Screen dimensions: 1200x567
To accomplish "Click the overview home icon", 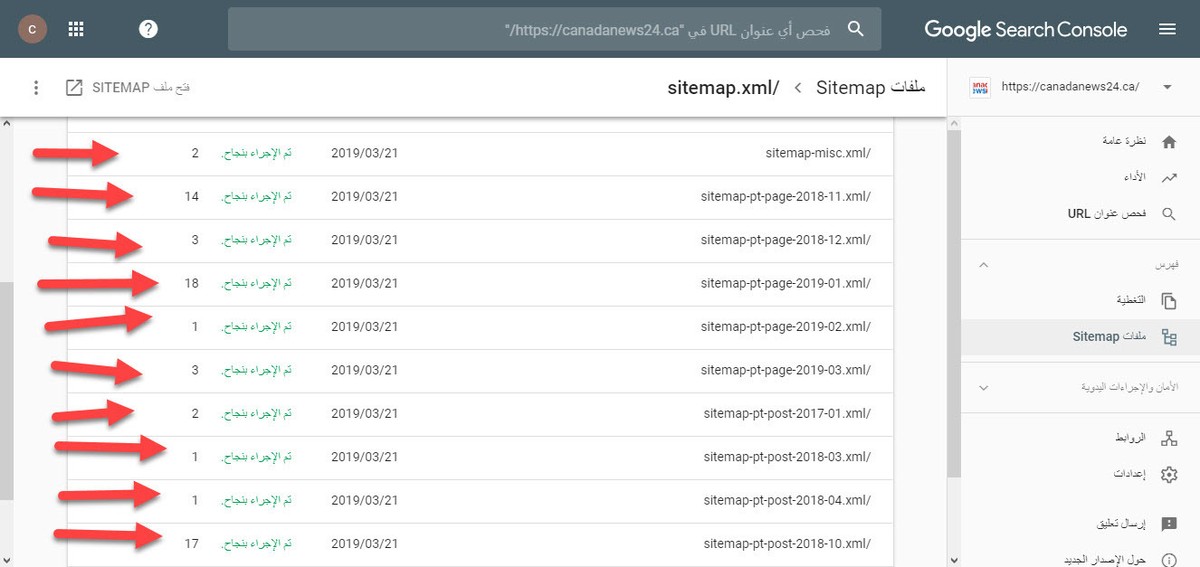I will click(1168, 143).
